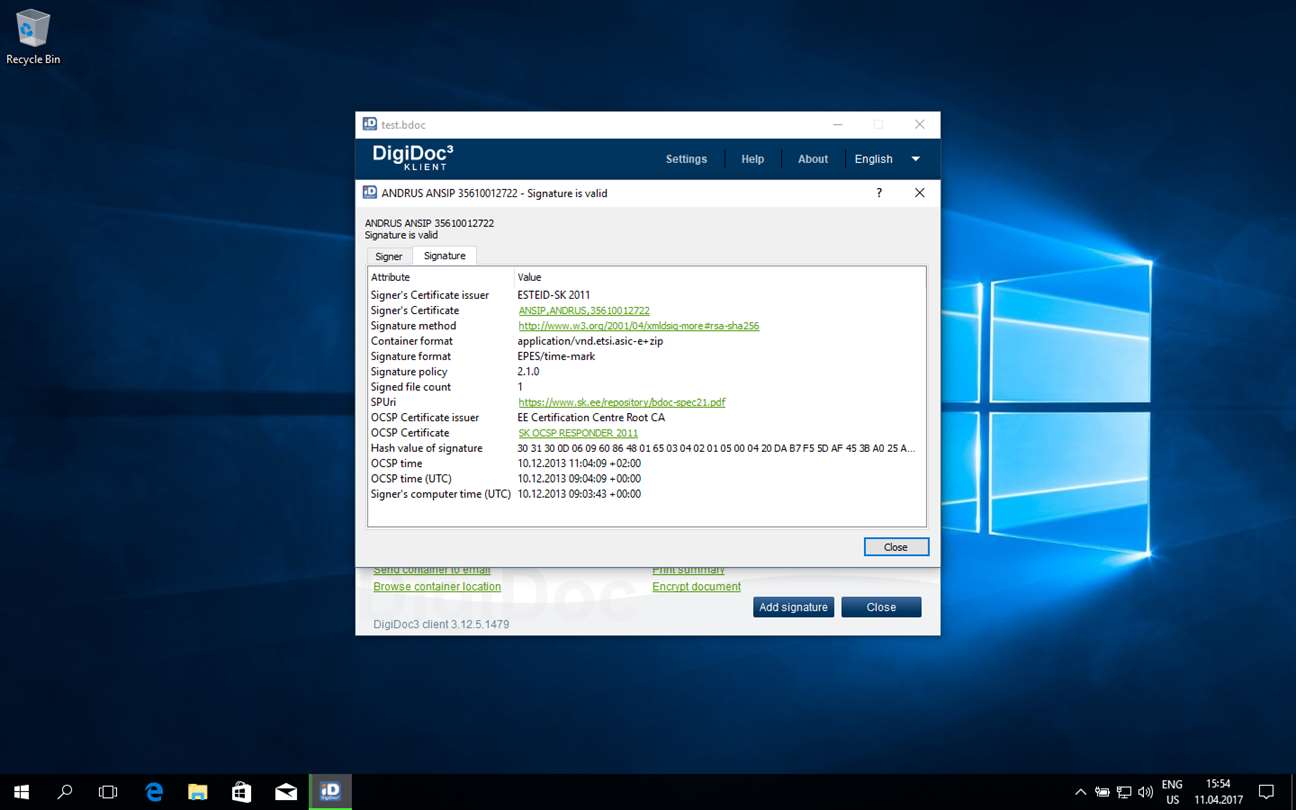The width and height of the screenshot is (1296, 810).
Task: Select the DigiDoc3 taskbar icon
Action: pyautogui.click(x=330, y=792)
